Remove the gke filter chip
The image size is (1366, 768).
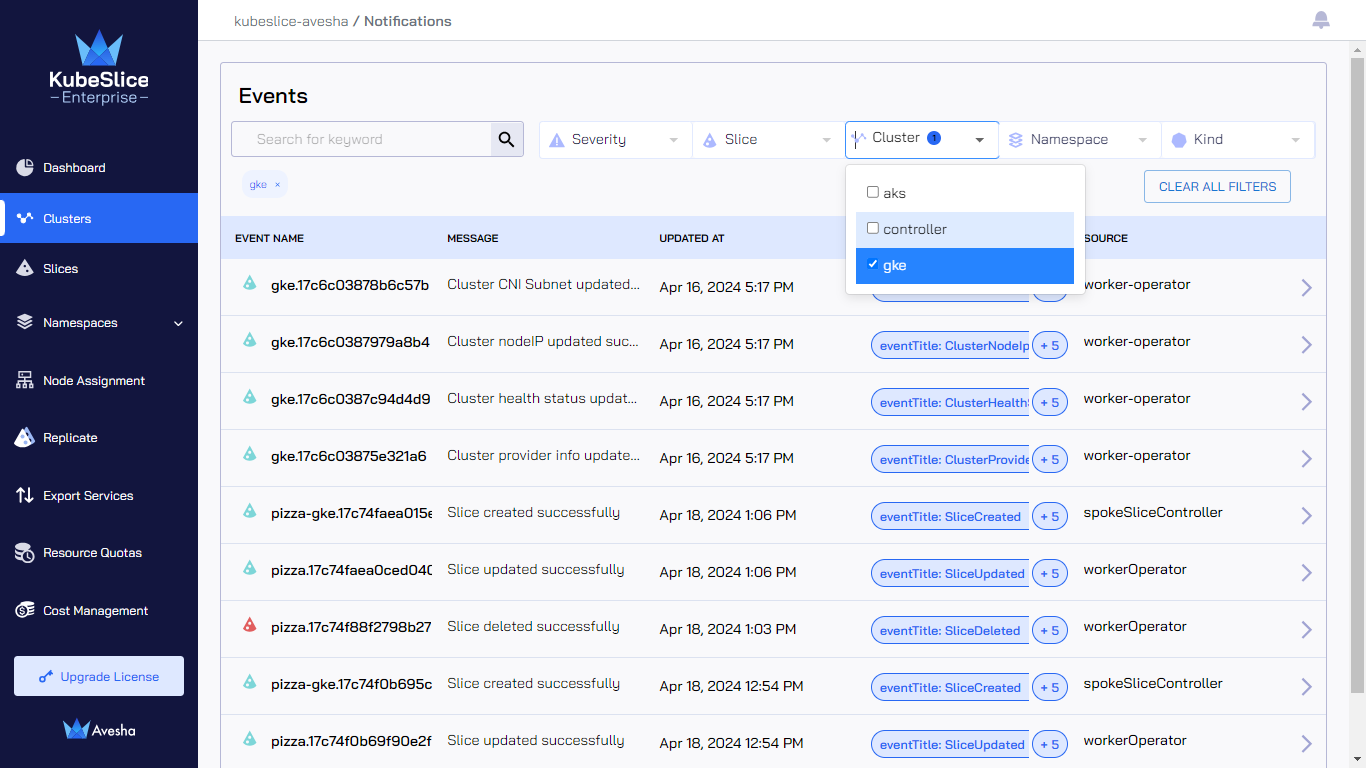point(278,185)
